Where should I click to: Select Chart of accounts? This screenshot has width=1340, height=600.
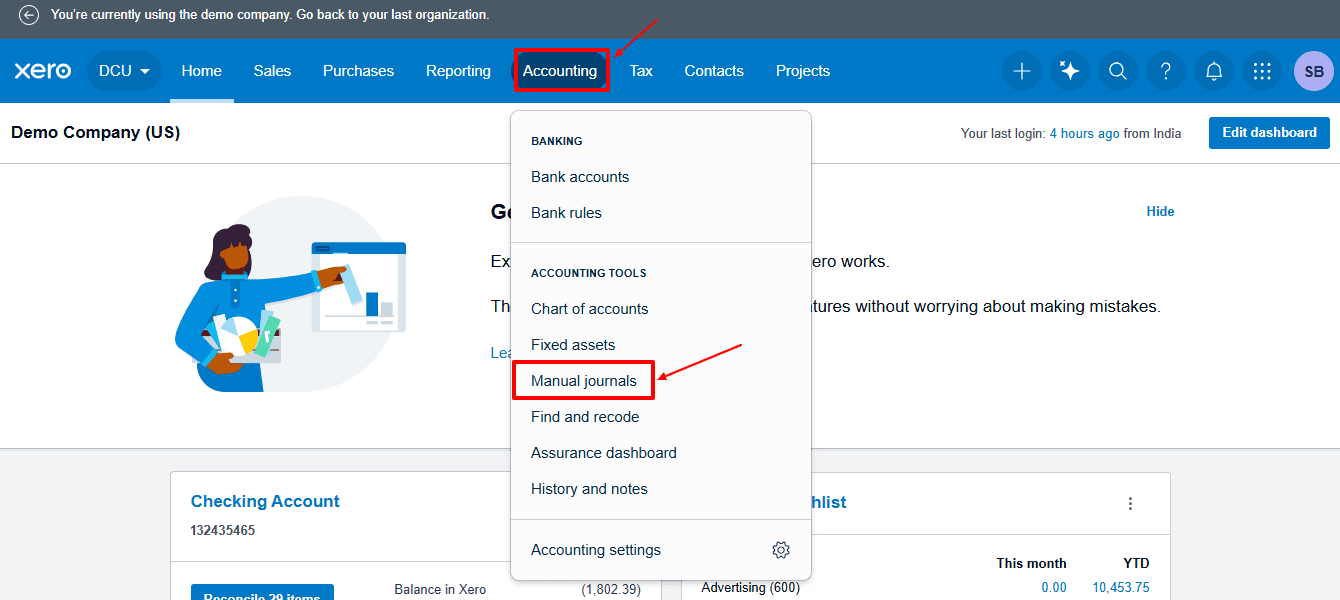589,308
